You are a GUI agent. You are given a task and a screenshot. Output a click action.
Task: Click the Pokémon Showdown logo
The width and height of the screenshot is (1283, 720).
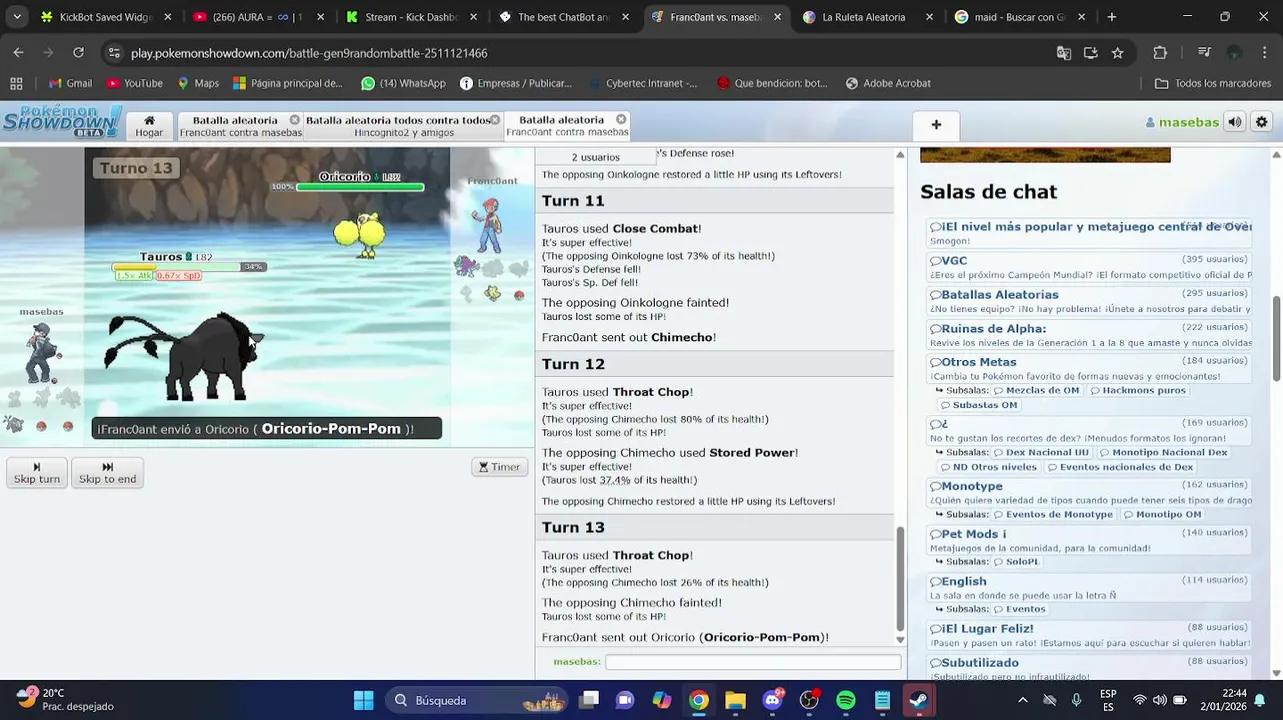pos(62,122)
